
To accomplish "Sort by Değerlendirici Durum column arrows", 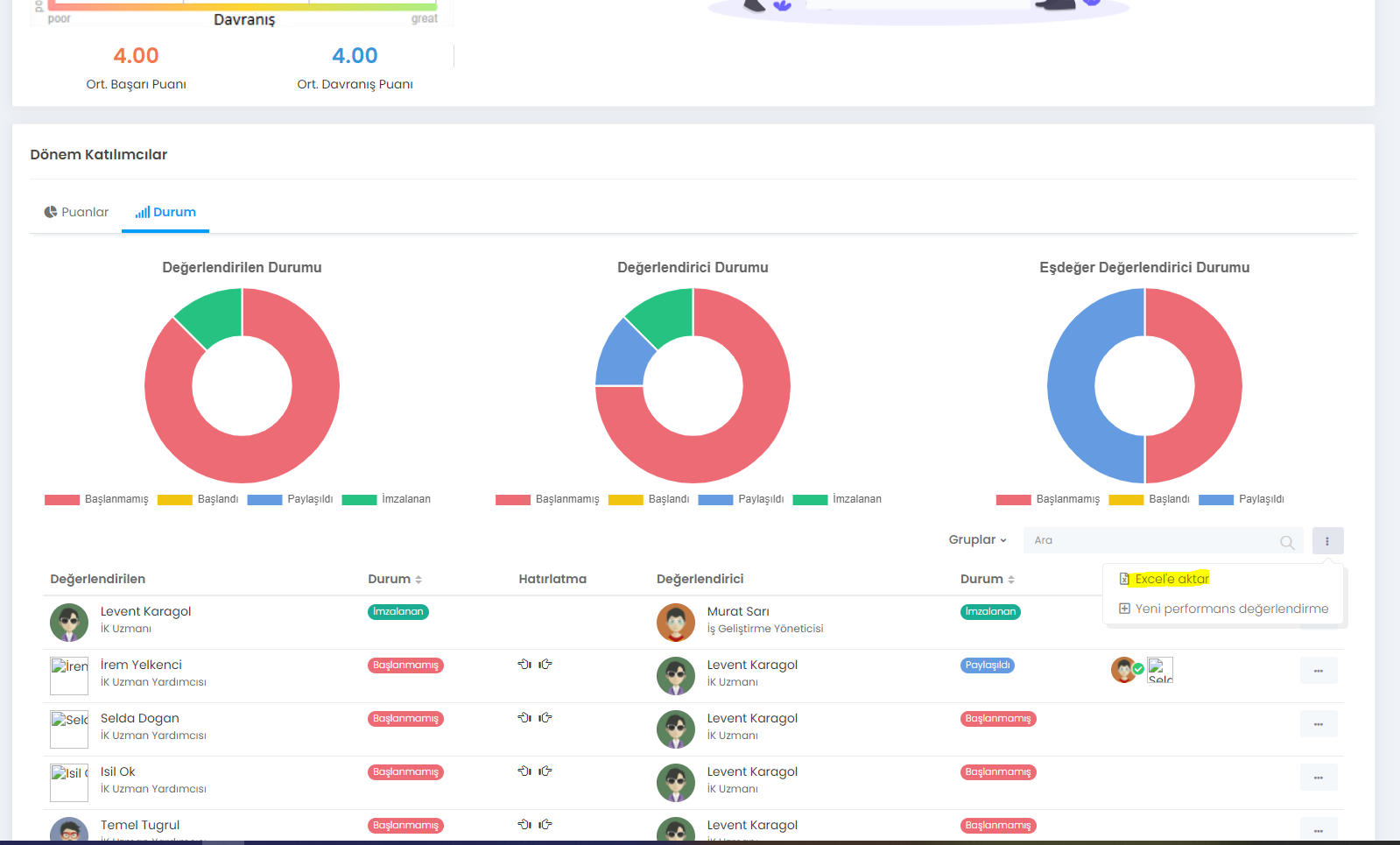I will tap(1011, 580).
